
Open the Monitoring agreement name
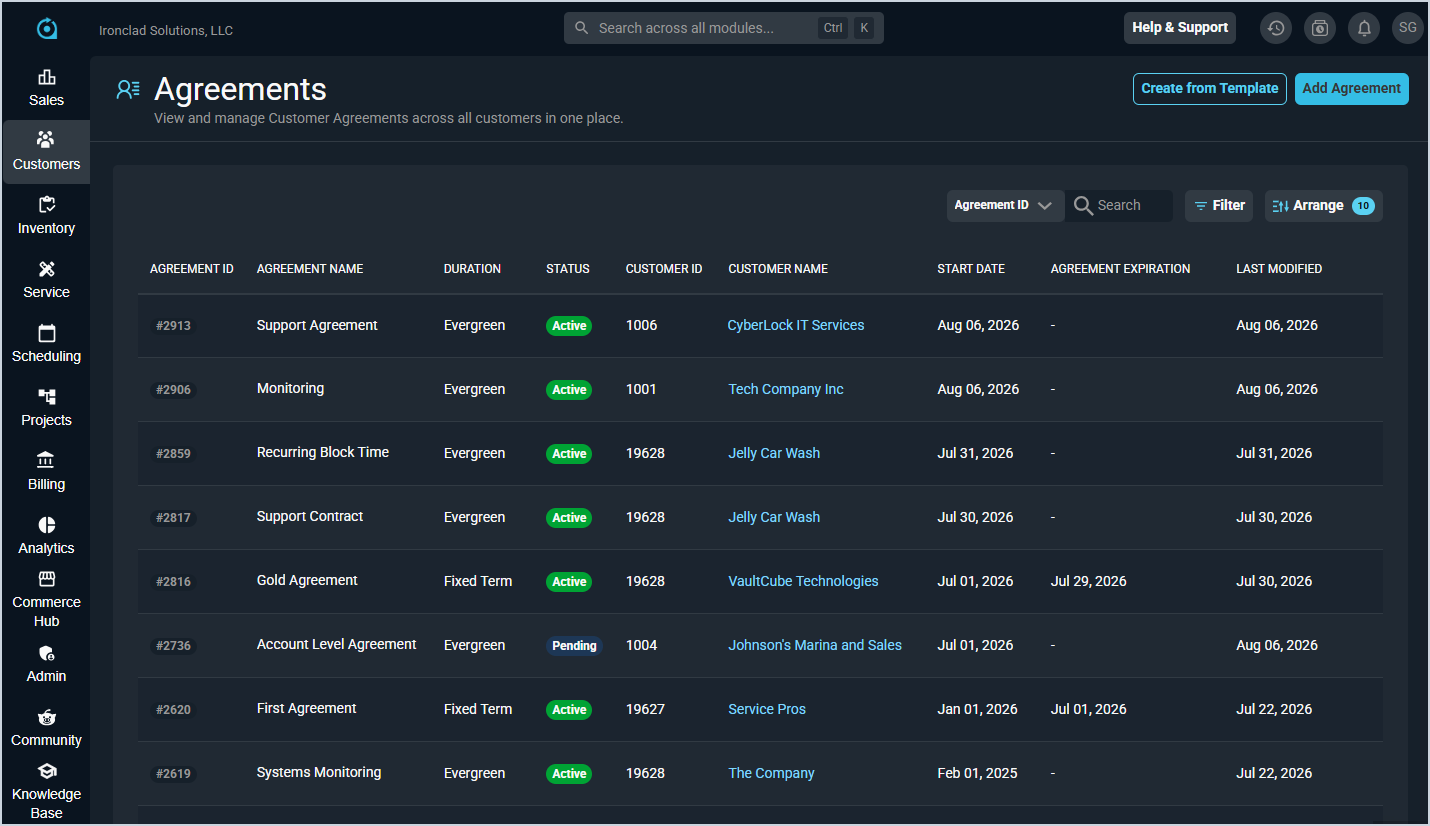click(290, 388)
